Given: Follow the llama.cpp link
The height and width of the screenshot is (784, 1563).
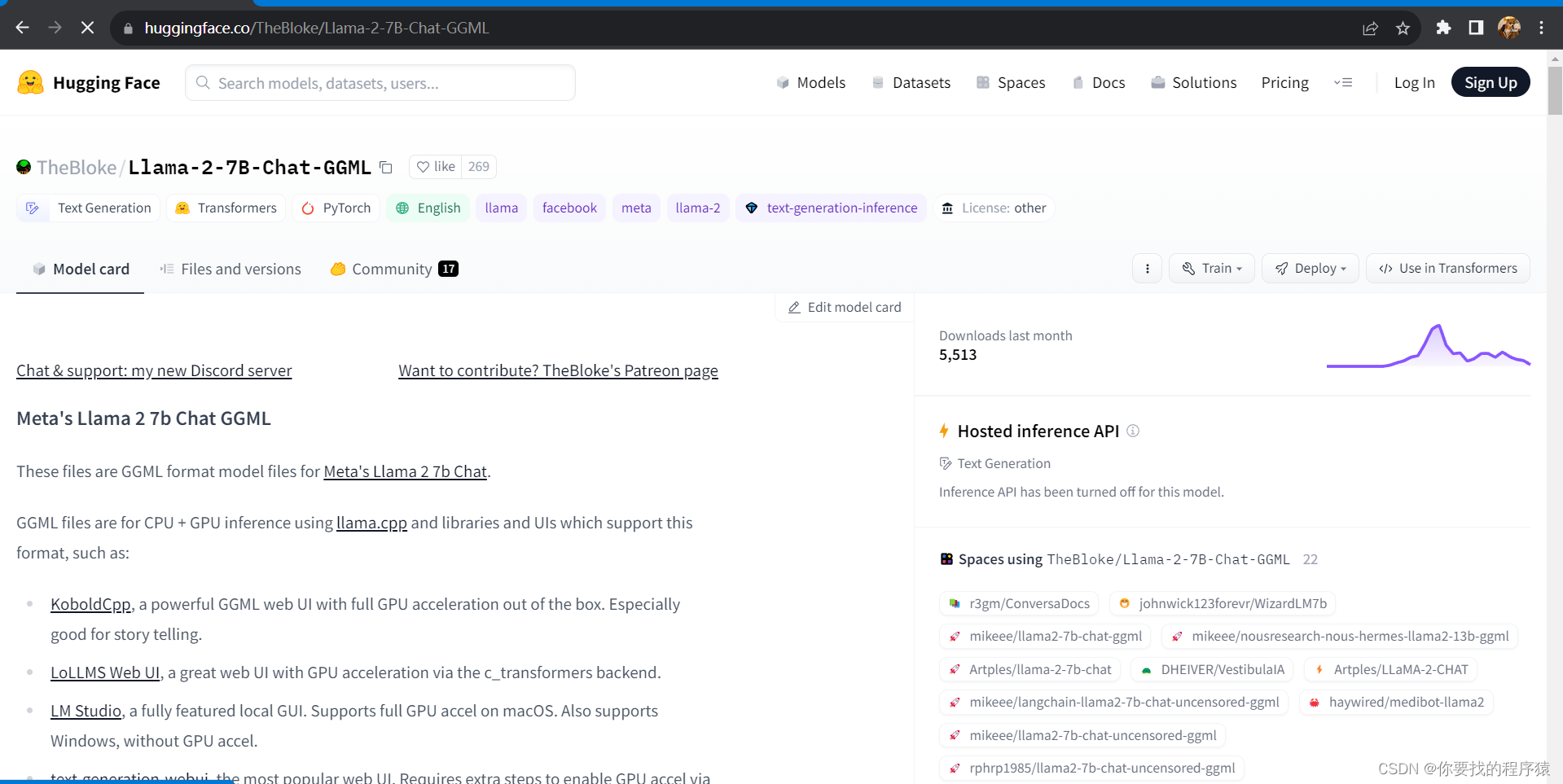Looking at the screenshot, I should [371, 523].
